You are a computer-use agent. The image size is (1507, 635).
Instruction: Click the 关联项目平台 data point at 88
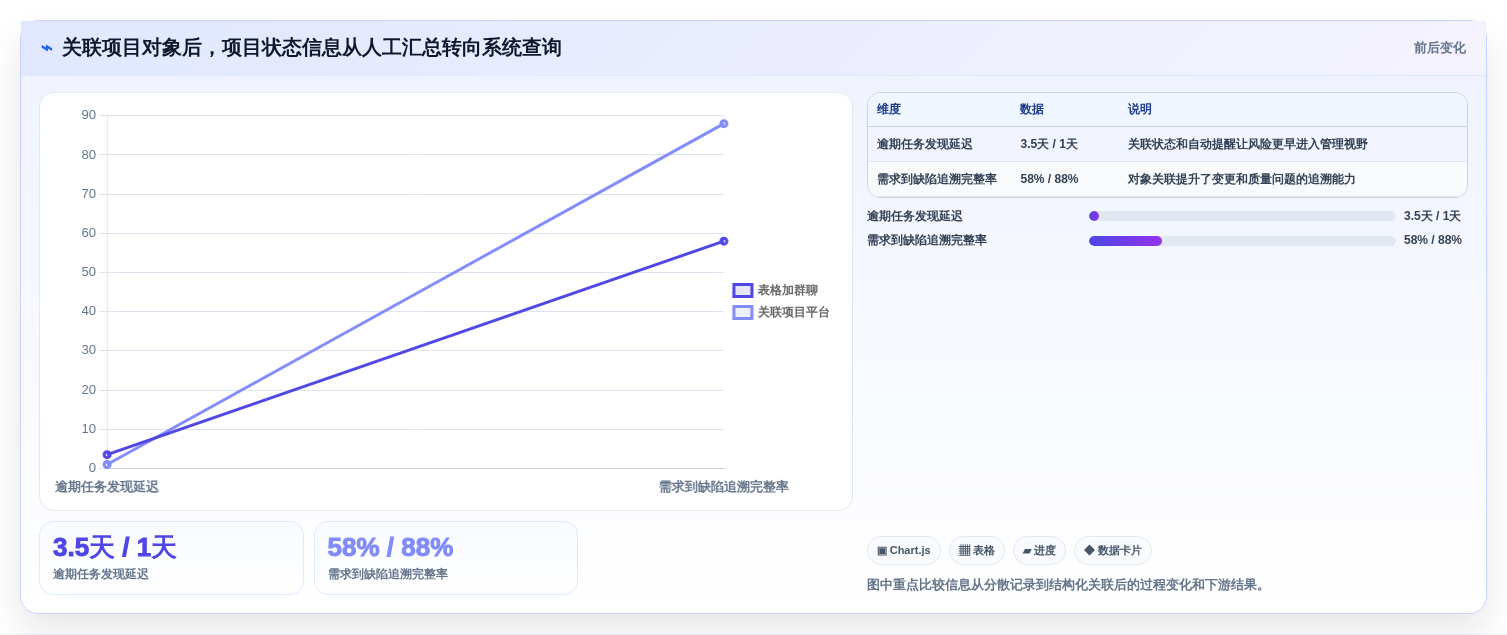(724, 124)
